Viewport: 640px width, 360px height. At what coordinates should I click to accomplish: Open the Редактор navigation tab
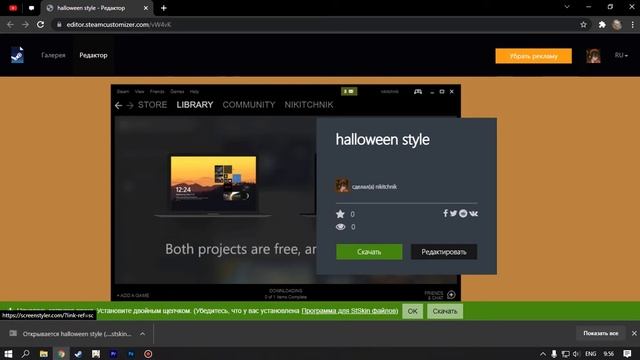[x=93, y=55]
